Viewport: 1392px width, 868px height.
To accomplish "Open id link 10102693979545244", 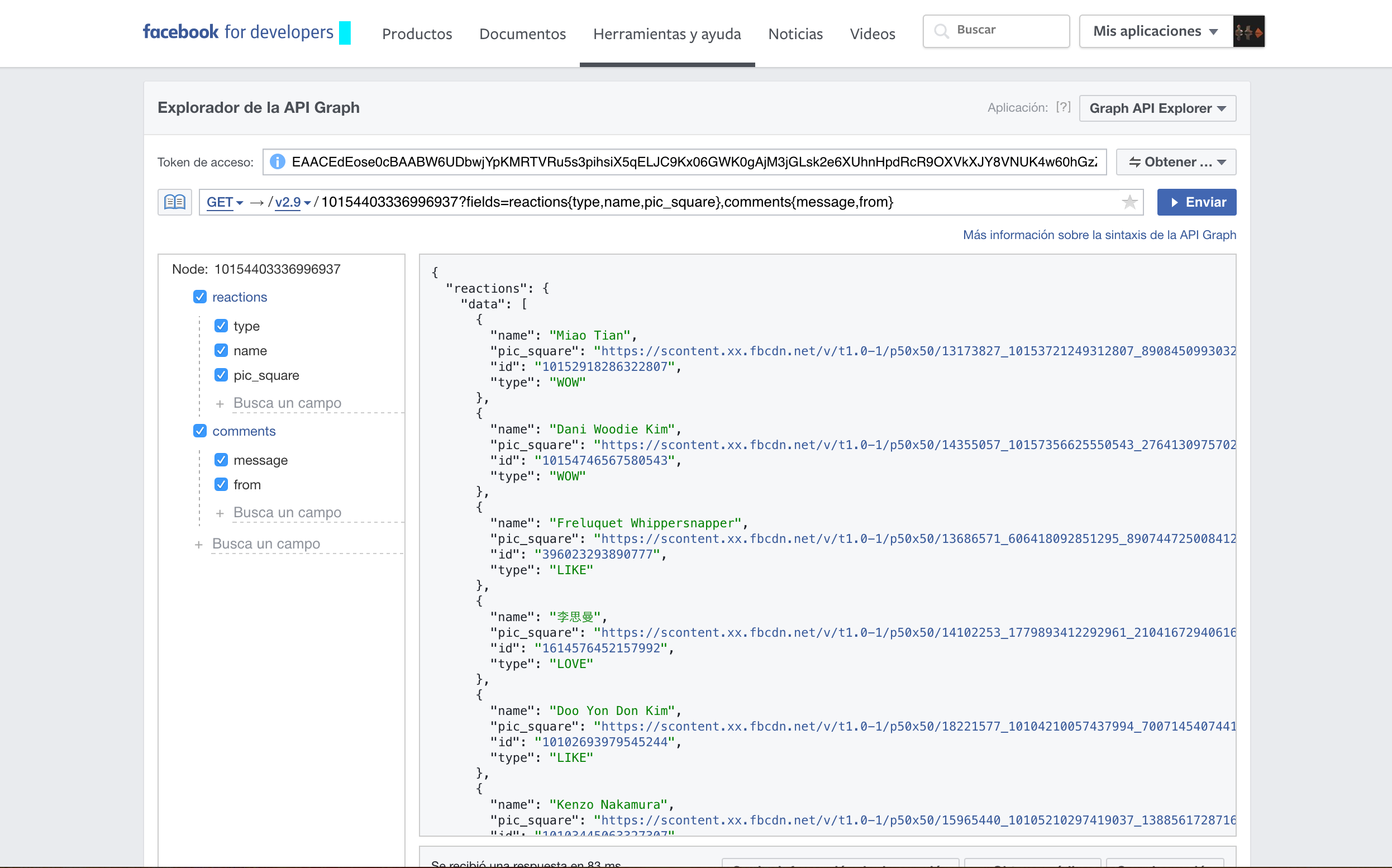I will point(604,742).
